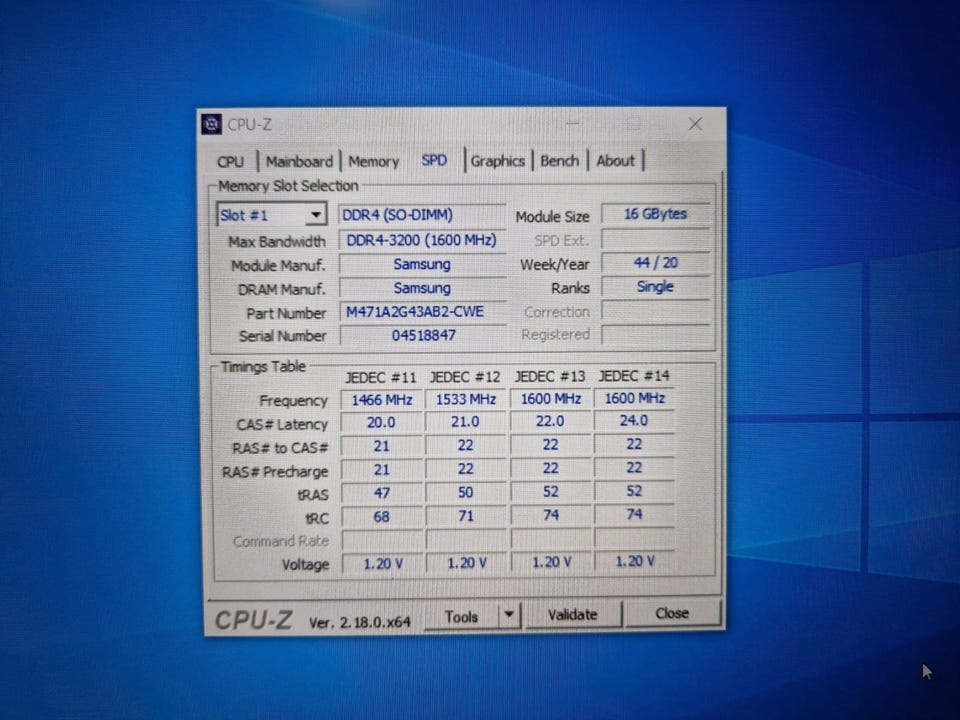The width and height of the screenshot is (960, 720).
Task: Click JEDEC #14 voltage 1.20 V cell
Action: [x=634, y=561]
